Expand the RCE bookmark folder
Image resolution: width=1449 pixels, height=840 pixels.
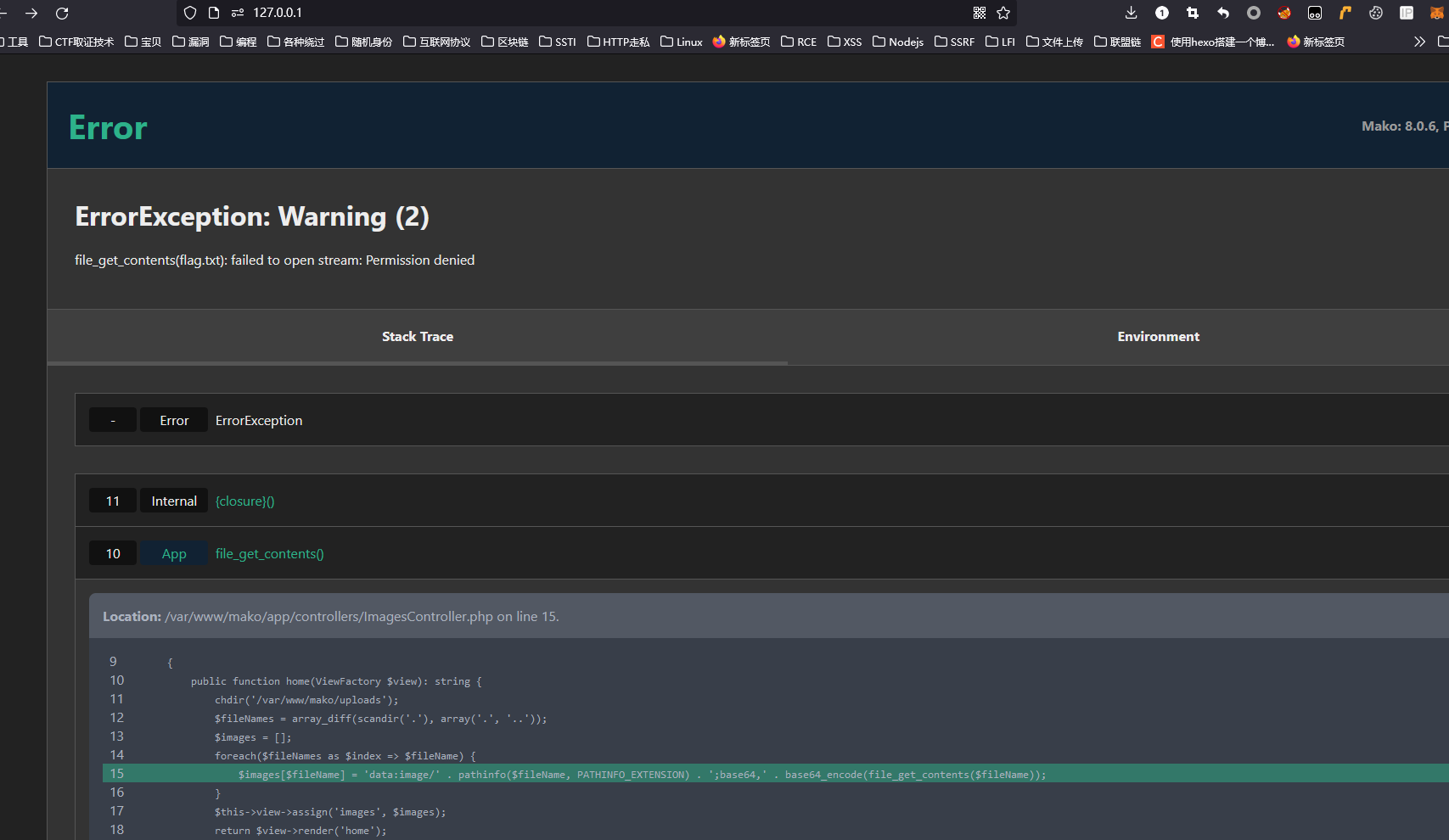(x=799, y=42)
